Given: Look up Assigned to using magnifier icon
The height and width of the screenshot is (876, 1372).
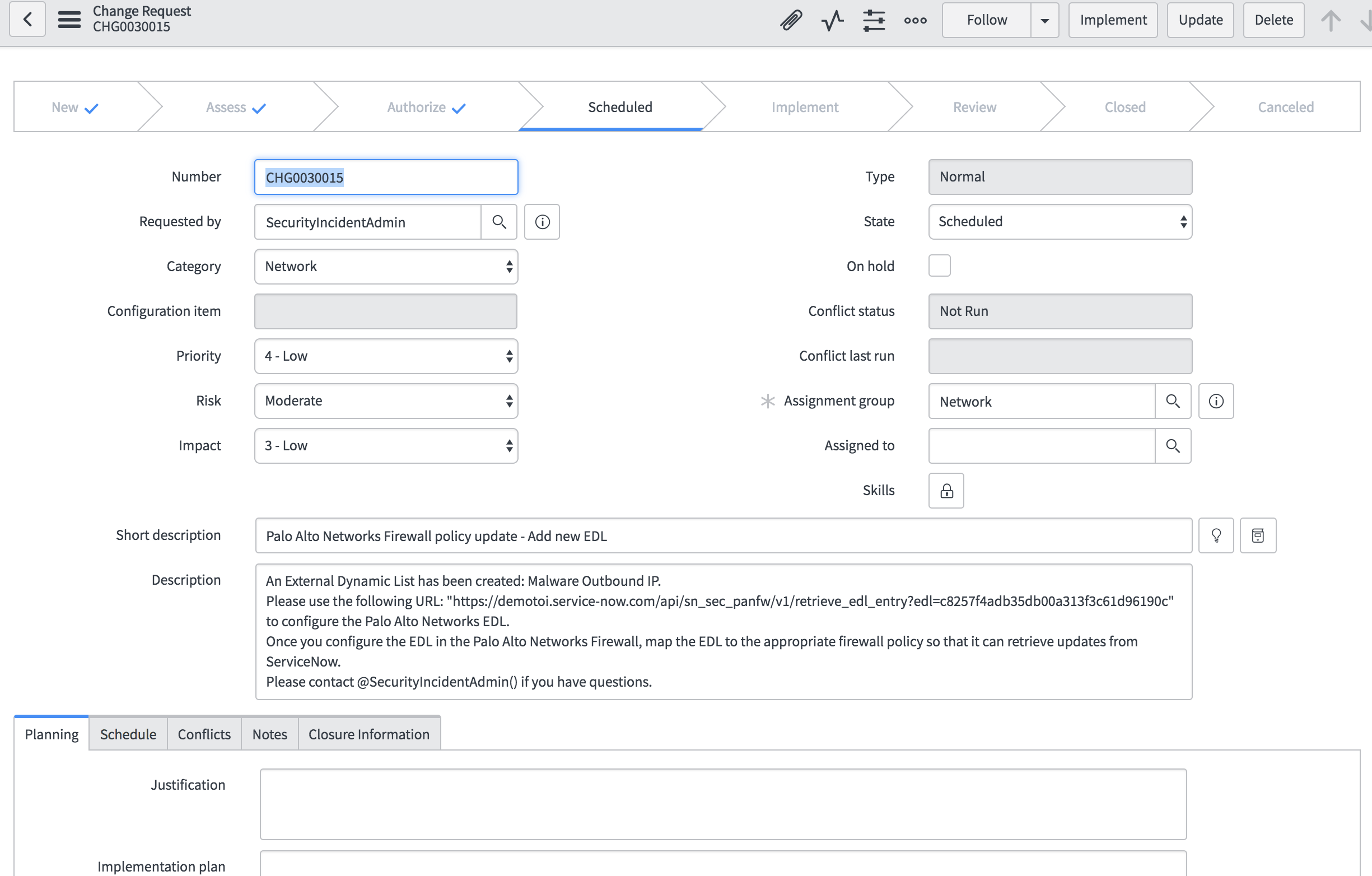Looking at the screenshot, I should coord(1173,446).
